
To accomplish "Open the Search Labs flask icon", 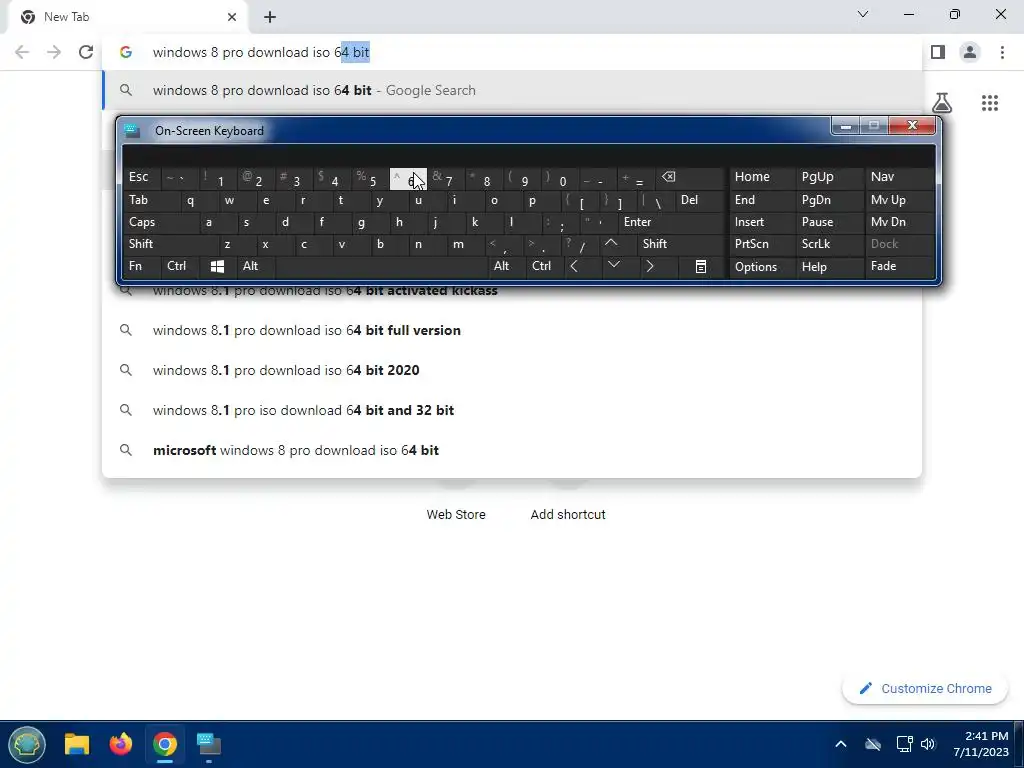I will tap(942, 103).
